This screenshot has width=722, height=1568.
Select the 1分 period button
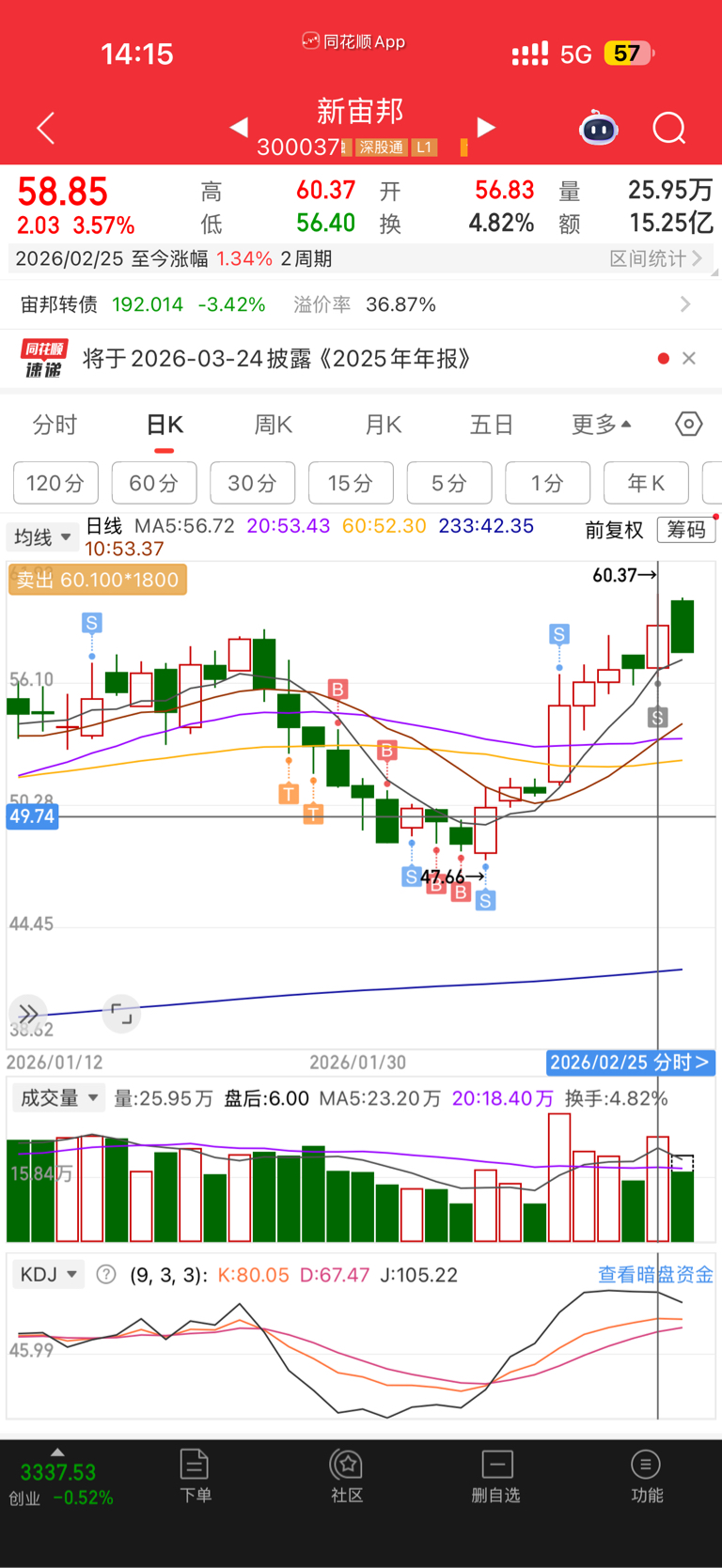pos(548,483)
